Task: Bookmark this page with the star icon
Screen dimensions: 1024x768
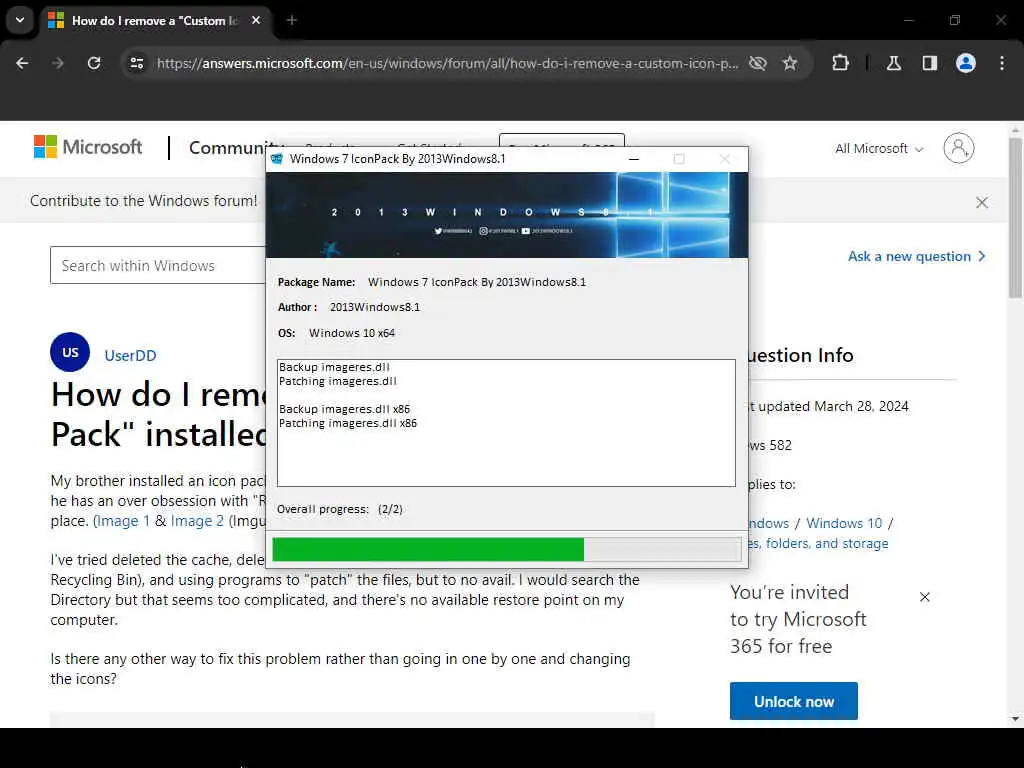Action: 790,63
